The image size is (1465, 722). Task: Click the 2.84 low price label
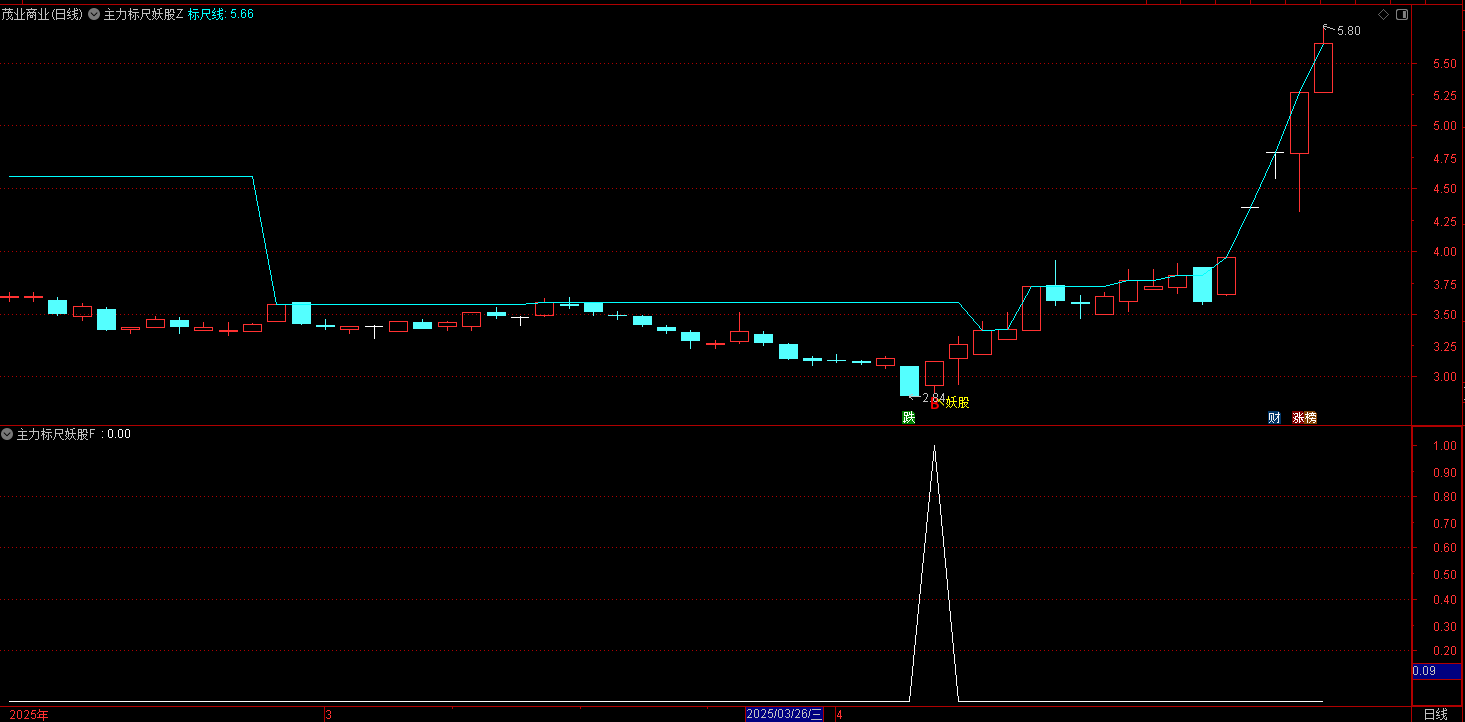934,398
